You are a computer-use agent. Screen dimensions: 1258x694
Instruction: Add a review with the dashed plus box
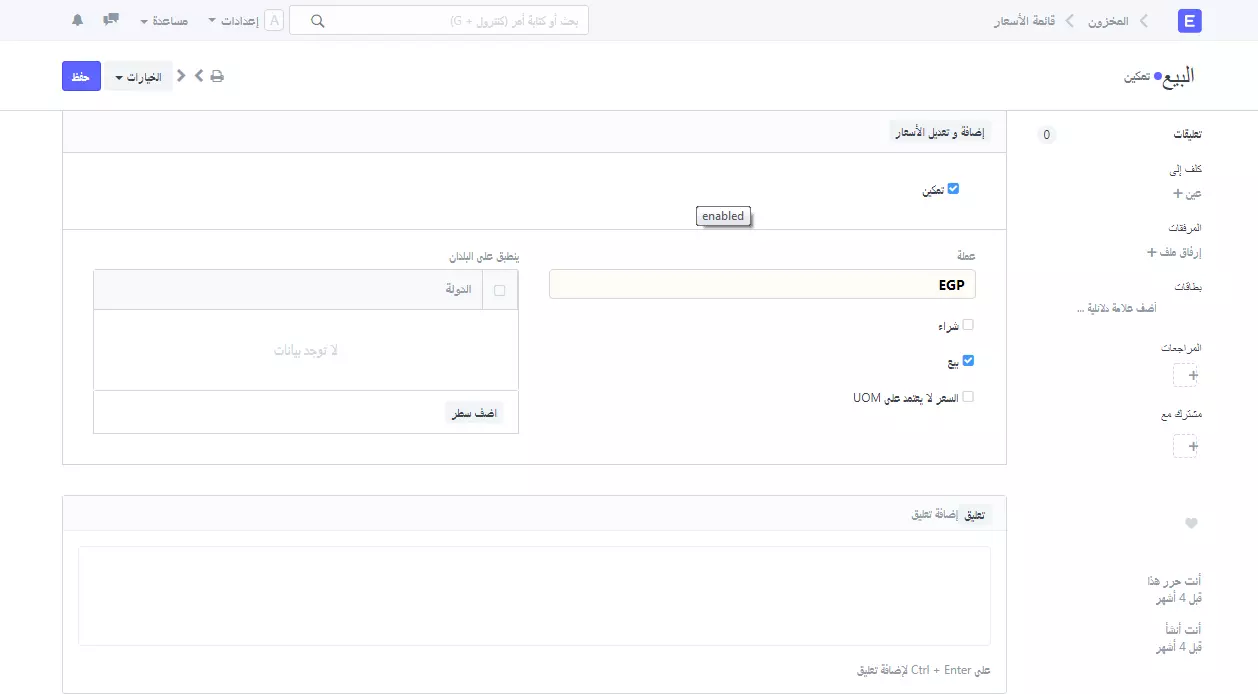pos(1185,375)
